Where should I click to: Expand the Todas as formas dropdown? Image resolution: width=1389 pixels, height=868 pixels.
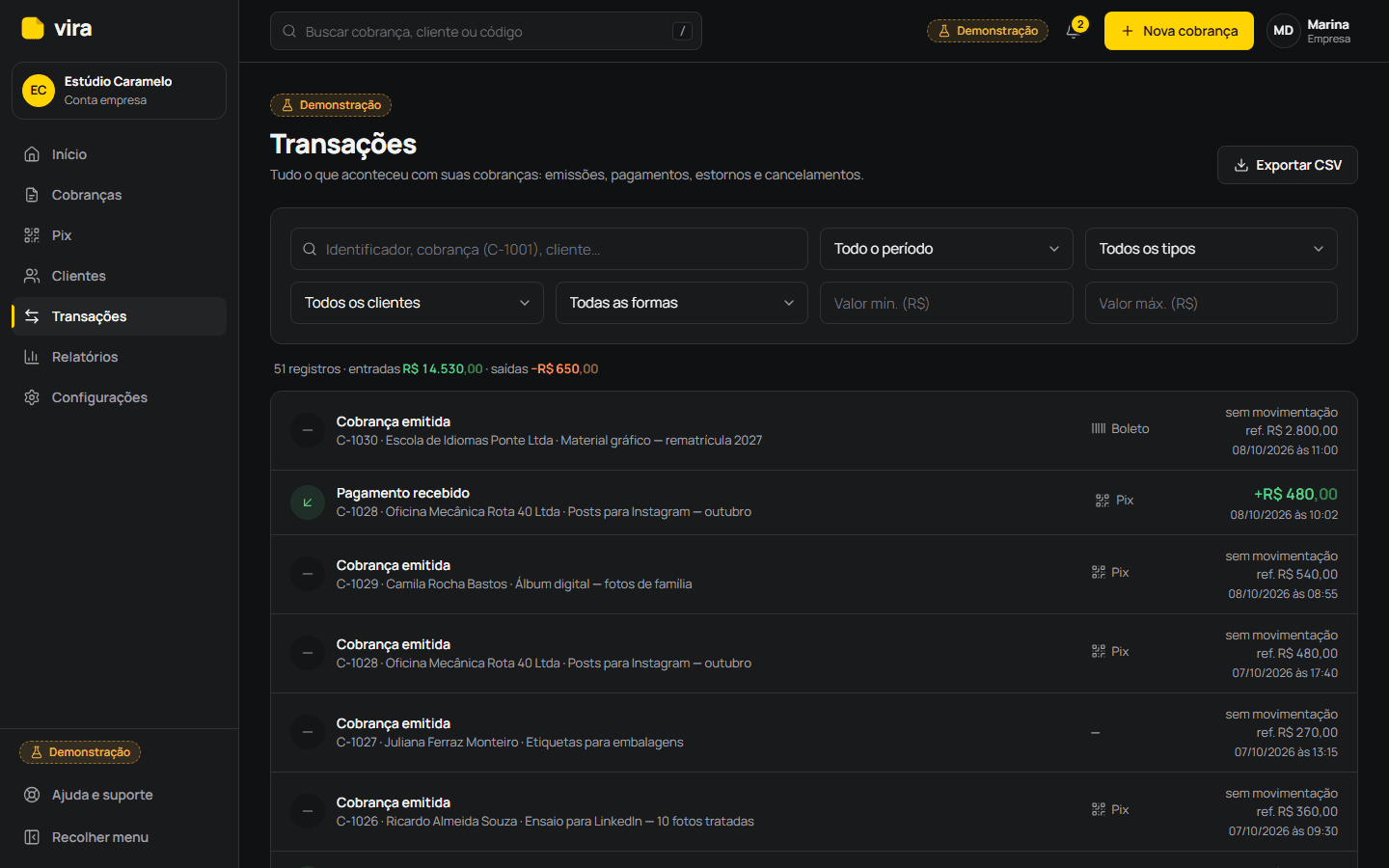click(x=682, y=303)
